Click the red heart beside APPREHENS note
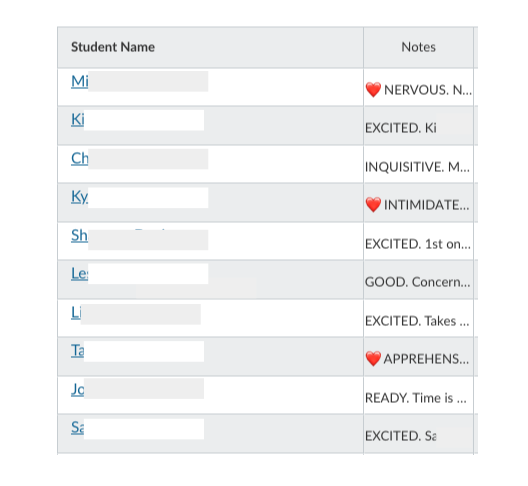 [373, 359]
